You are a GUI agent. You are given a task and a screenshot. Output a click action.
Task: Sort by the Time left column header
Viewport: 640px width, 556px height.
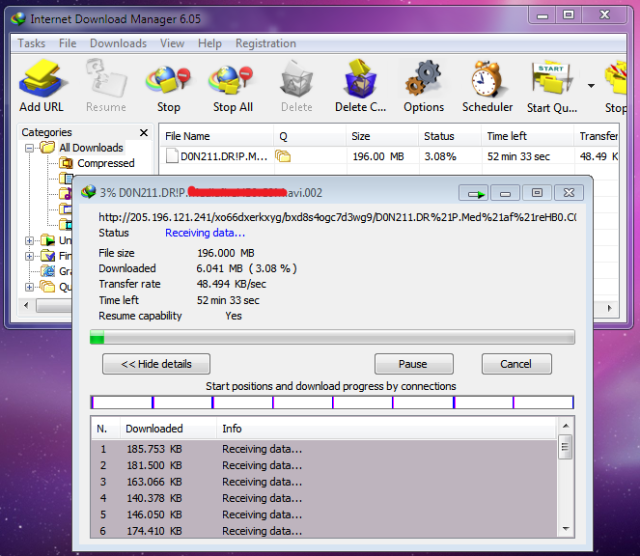(527, 136)
